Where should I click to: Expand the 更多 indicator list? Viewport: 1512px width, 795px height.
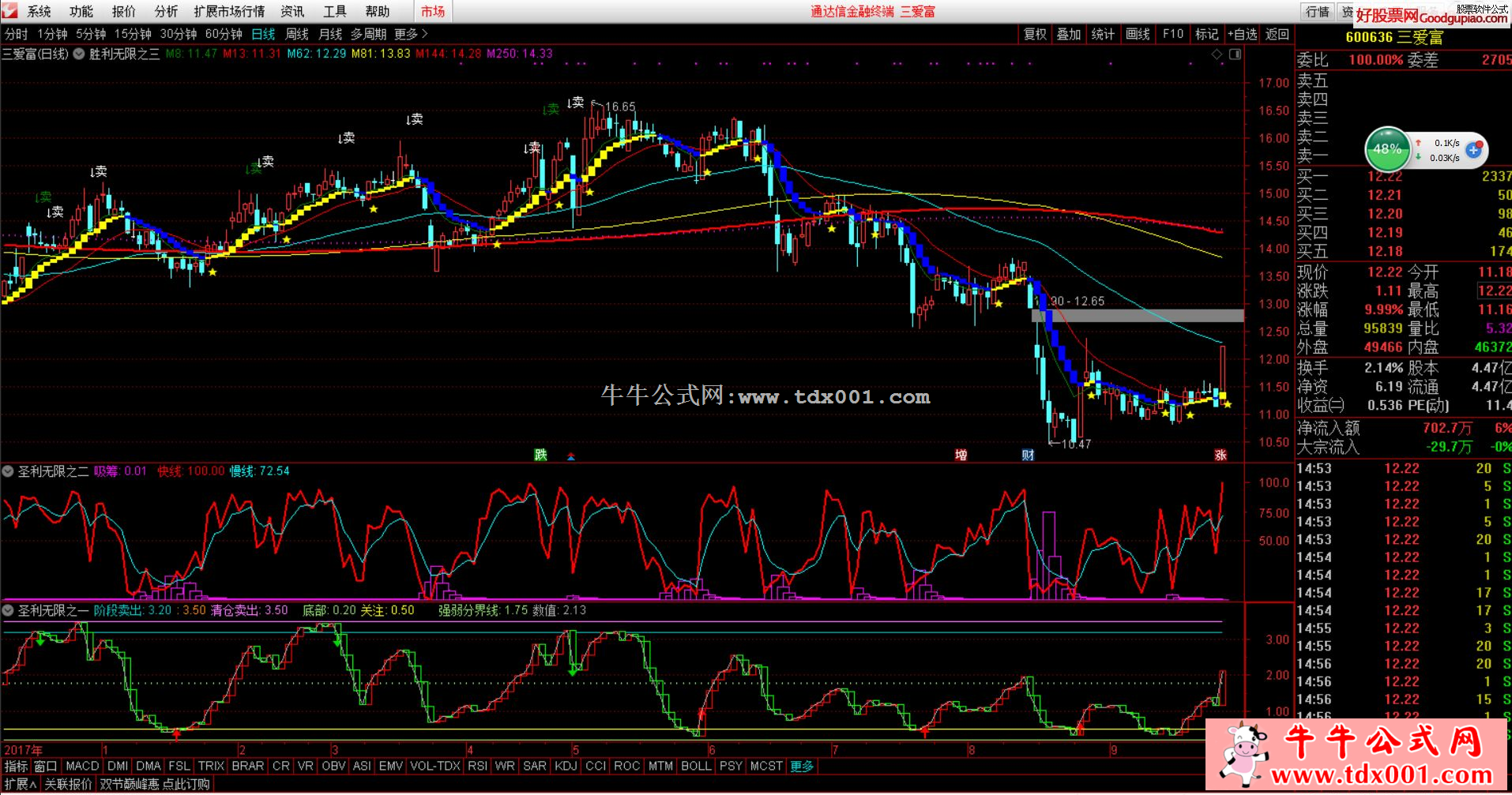point(802,766)
